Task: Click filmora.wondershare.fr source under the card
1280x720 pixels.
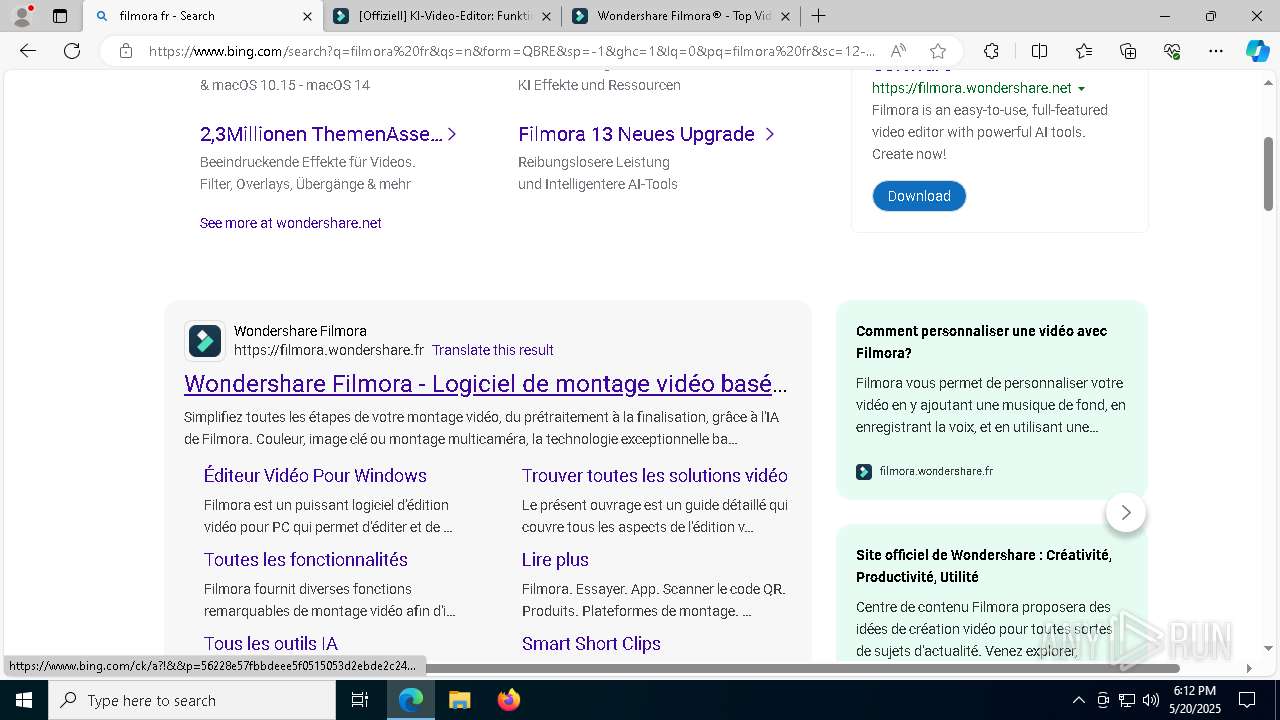Action: [936, 471]
